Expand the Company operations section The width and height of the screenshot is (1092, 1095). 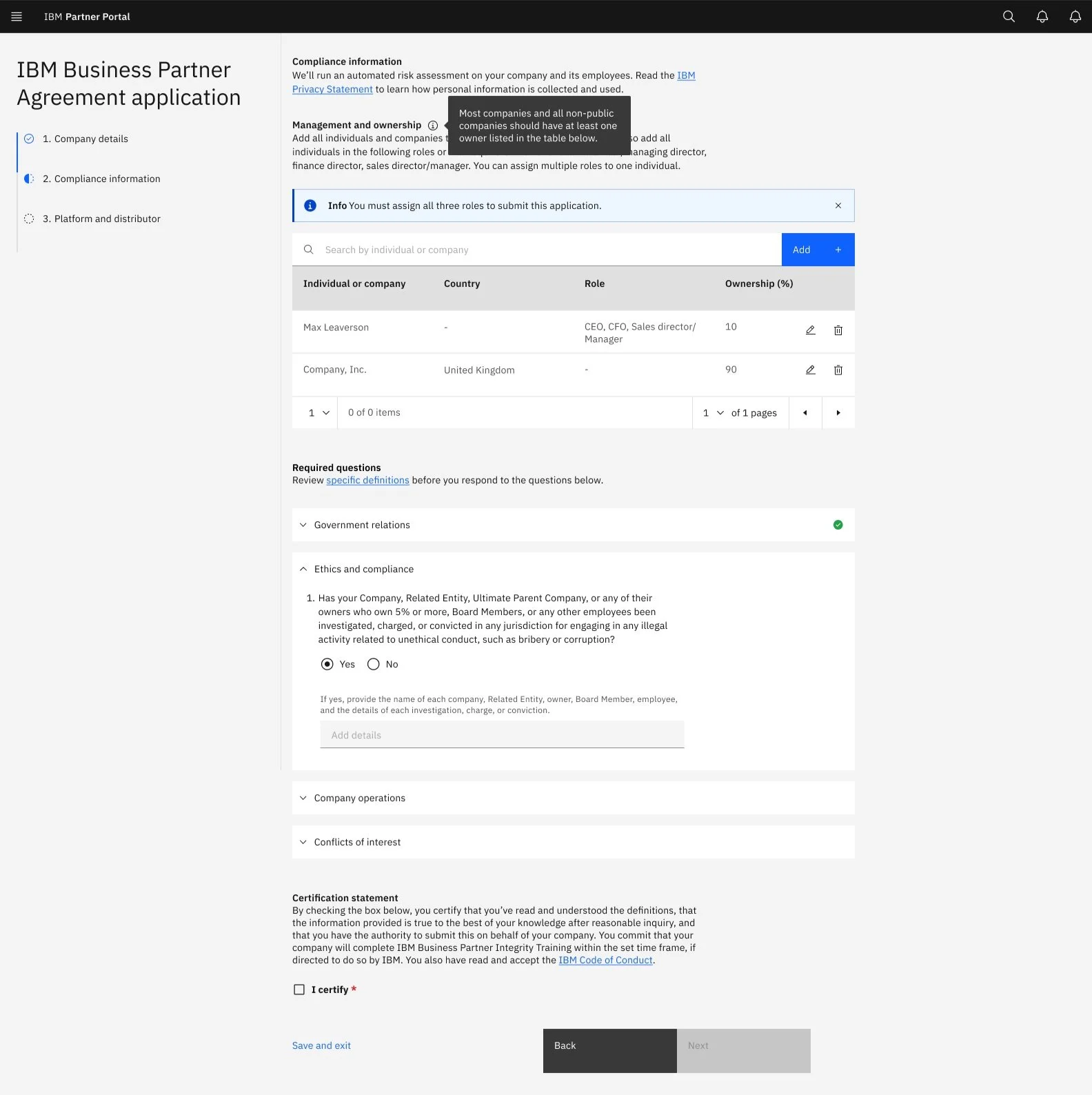pos(573,798)
